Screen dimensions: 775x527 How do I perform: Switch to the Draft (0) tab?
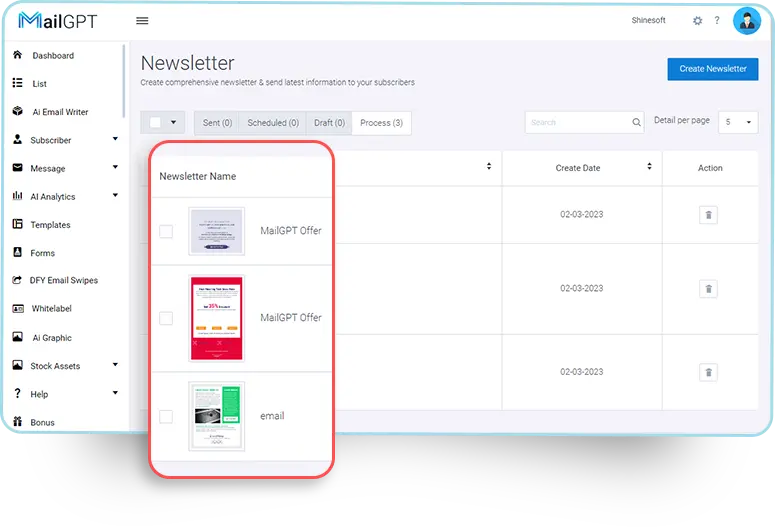click(x=329, y=123)
